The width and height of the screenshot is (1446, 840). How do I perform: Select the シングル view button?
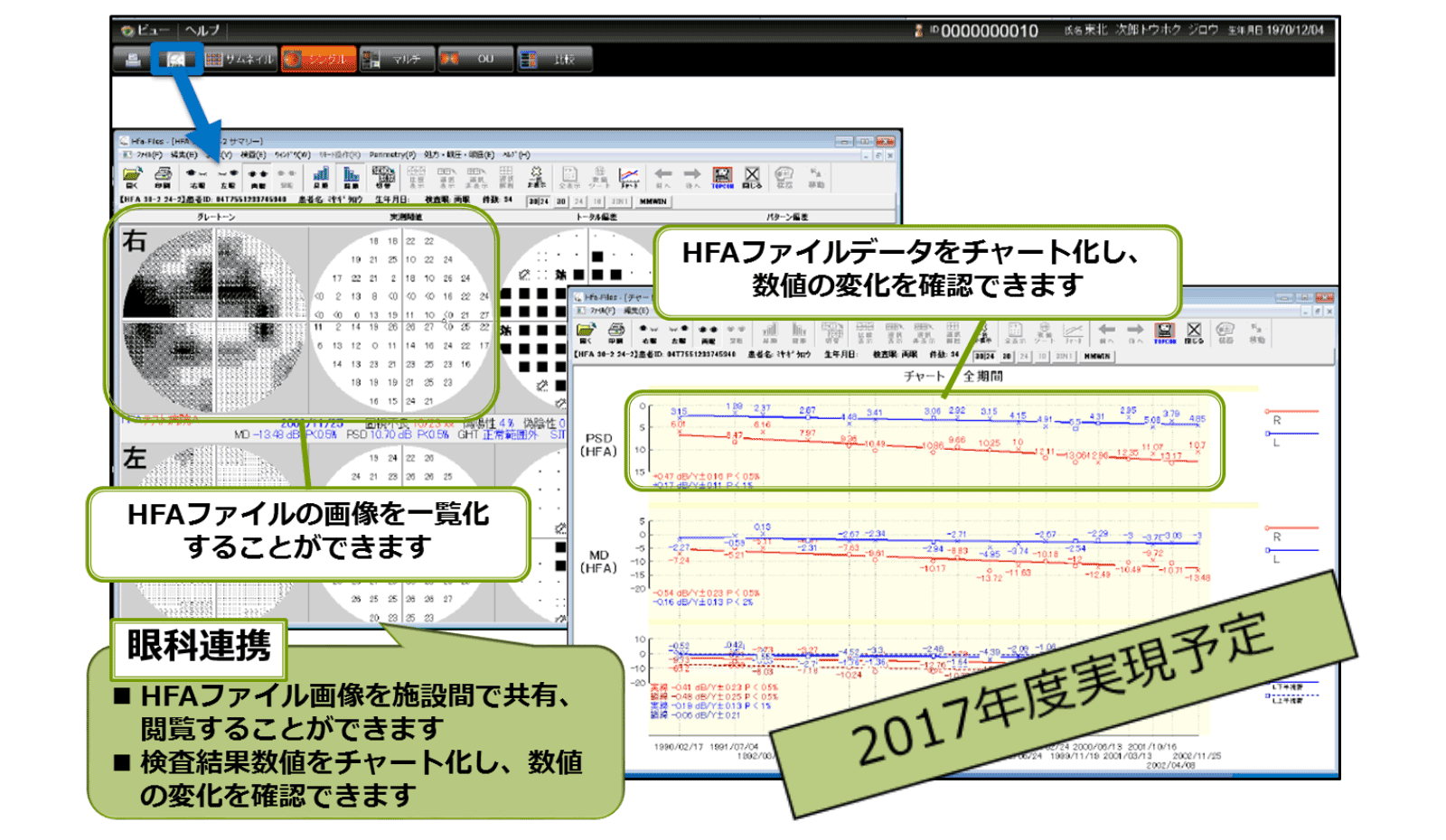point(318,60)
